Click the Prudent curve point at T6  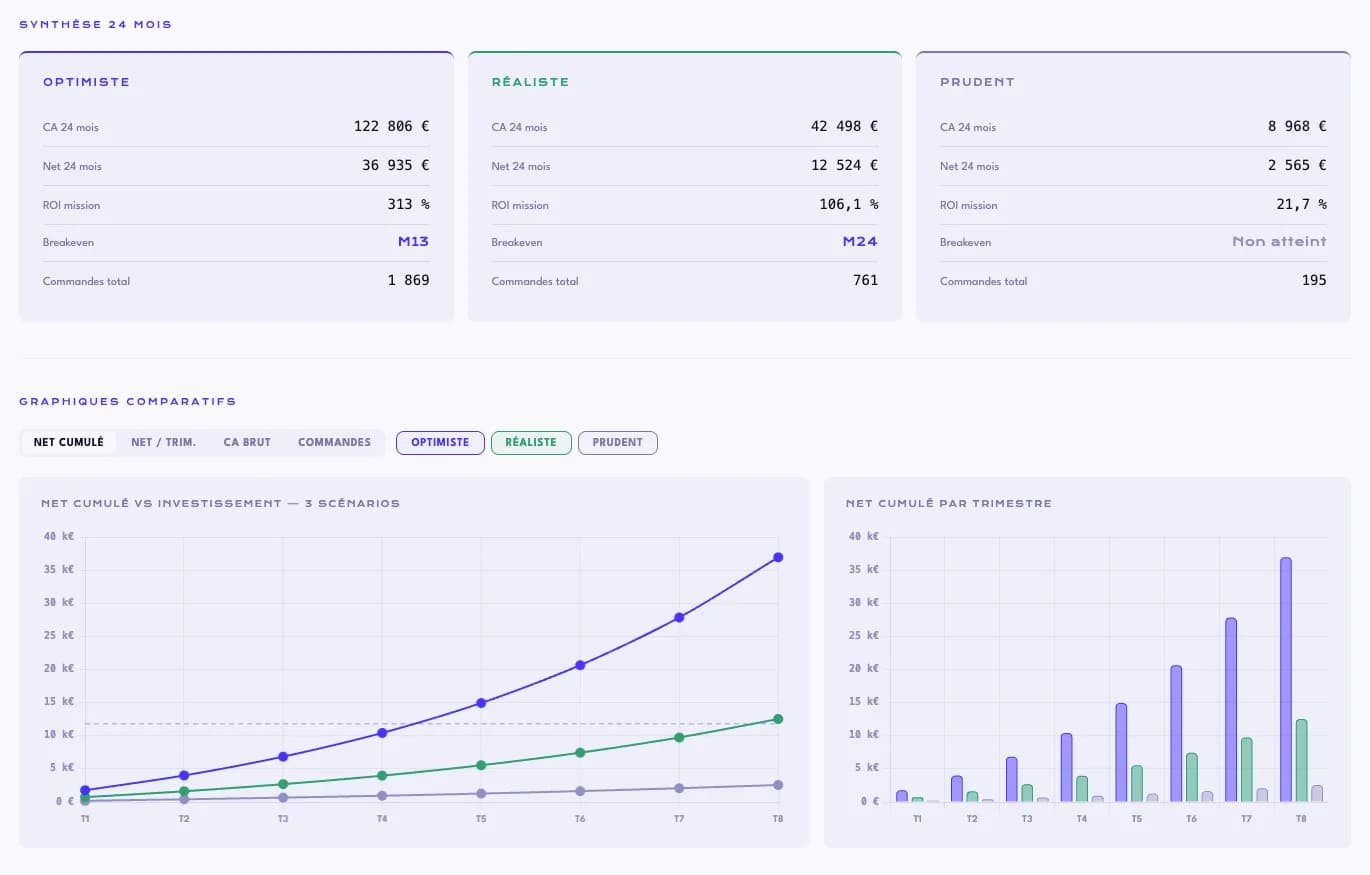pos(580,791)
